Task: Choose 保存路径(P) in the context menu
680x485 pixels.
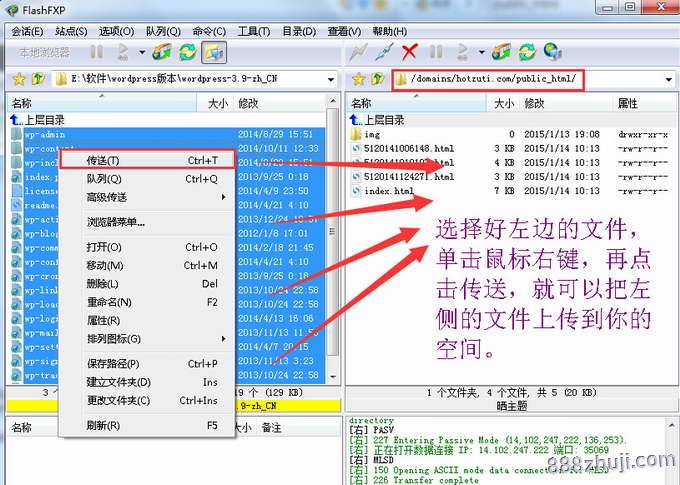Action: pos(147,364)
